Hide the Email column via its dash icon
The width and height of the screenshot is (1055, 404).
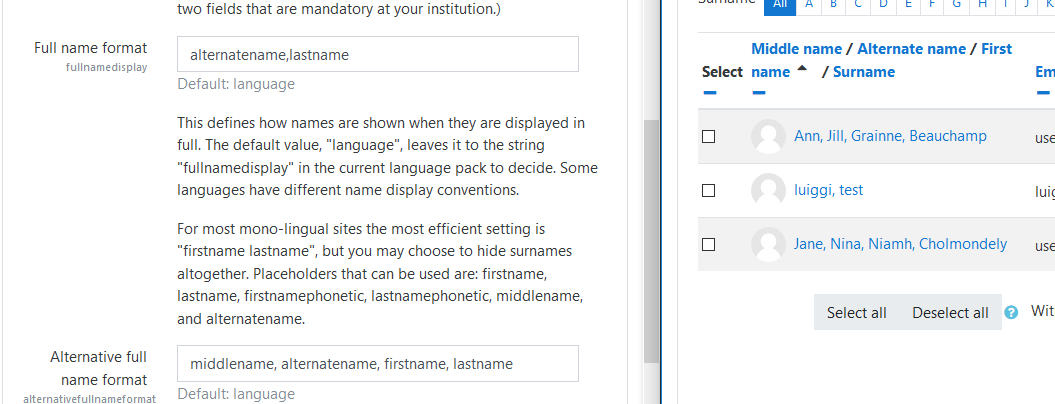pos(1043,92)
